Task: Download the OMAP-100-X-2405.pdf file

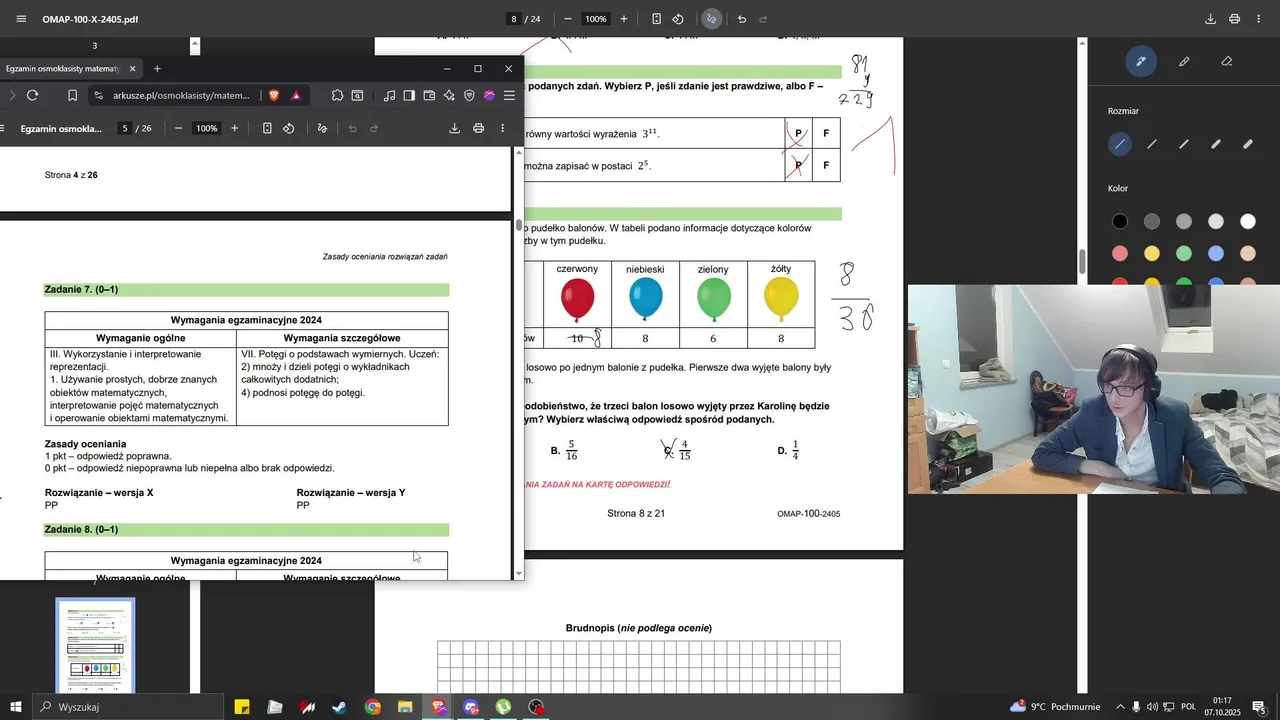Action: click(1210, 19)
